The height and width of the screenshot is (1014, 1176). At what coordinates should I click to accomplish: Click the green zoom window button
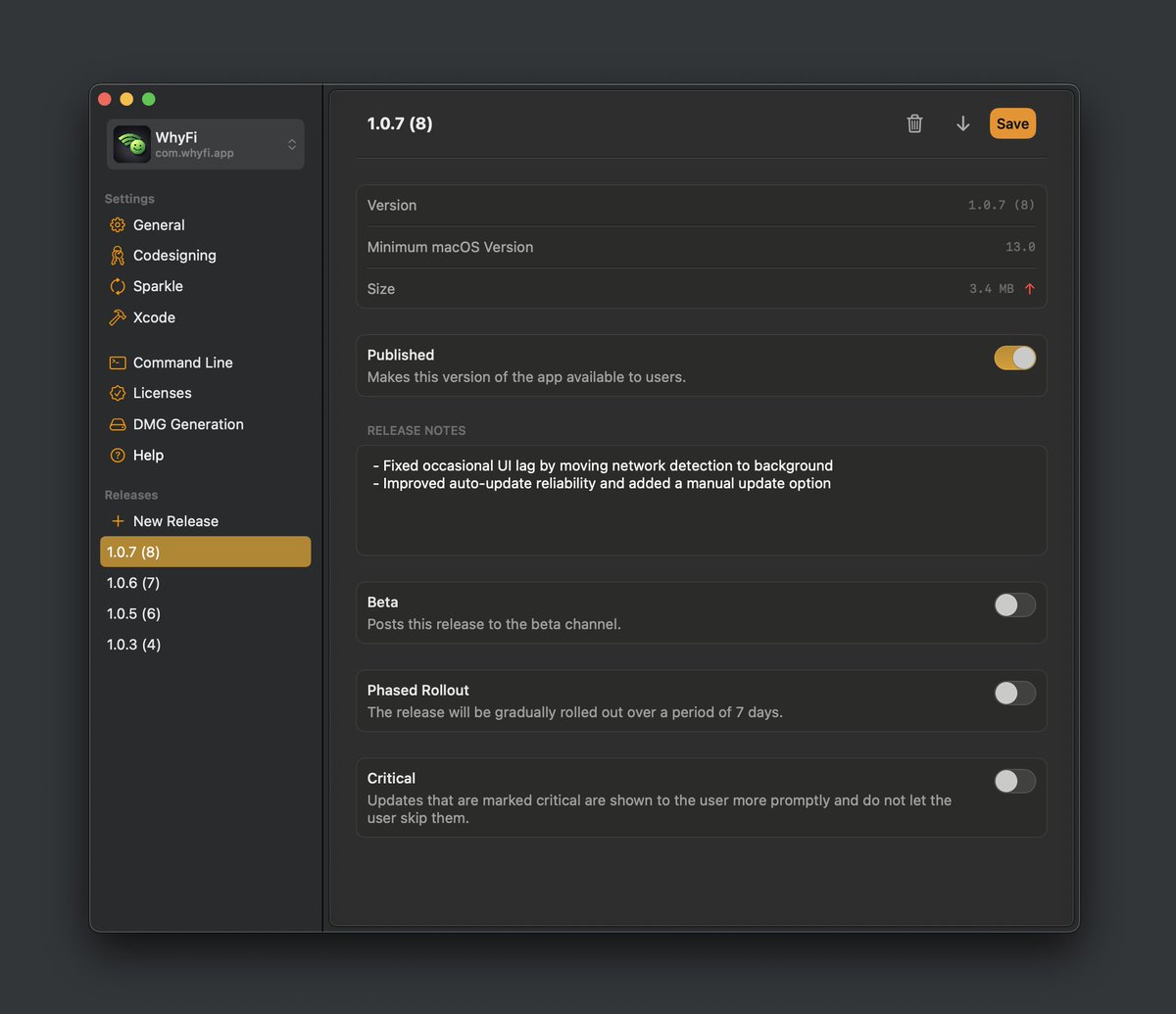coord(149,99)
